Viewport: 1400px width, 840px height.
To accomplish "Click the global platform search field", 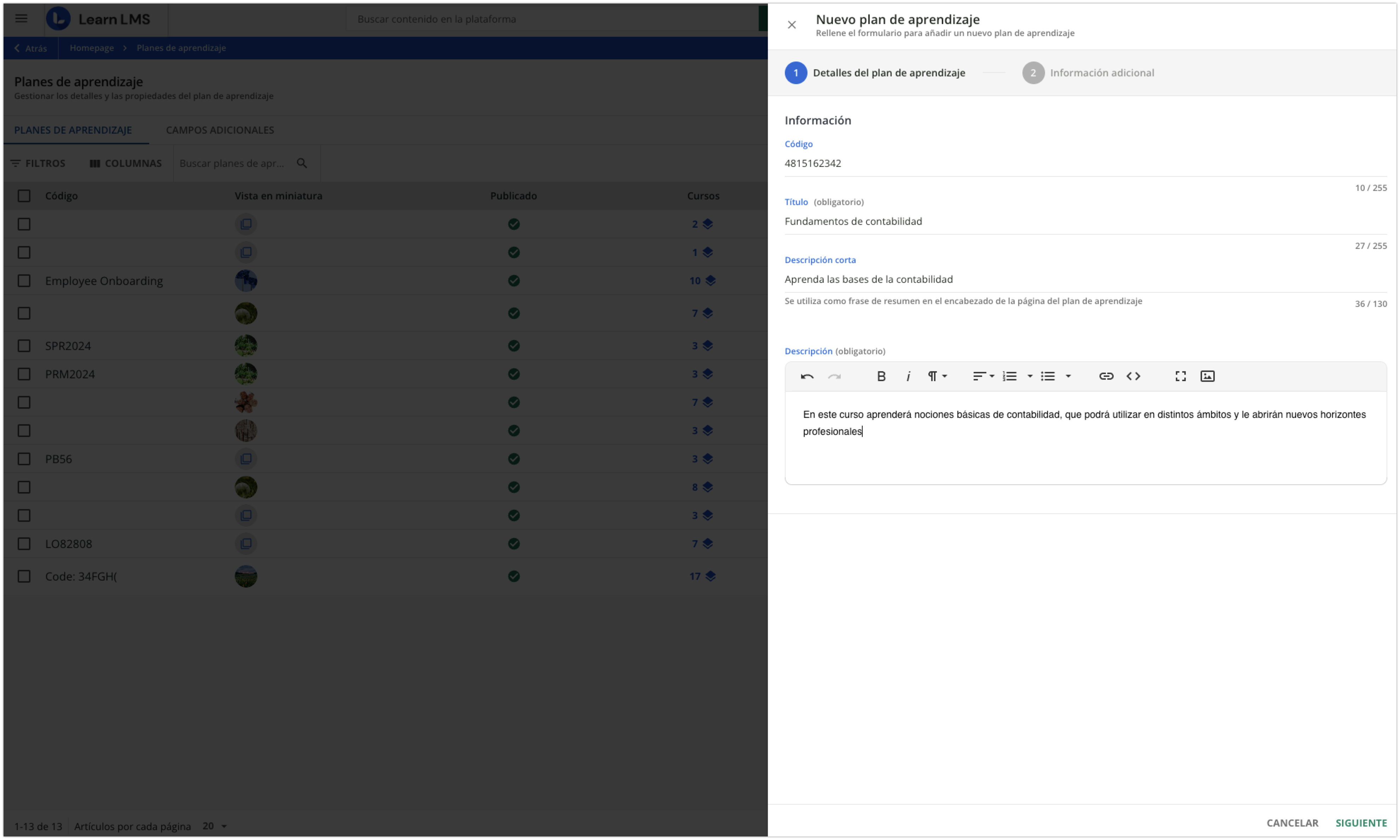I will click(x=552, y=19).
